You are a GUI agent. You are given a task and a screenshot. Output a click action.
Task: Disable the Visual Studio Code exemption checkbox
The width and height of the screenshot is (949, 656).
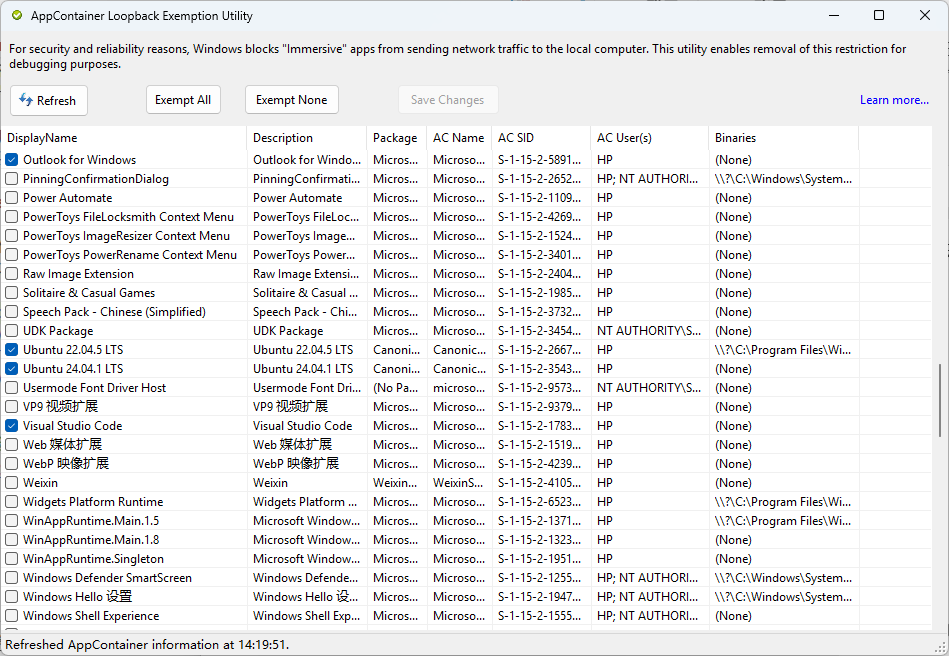12,426
